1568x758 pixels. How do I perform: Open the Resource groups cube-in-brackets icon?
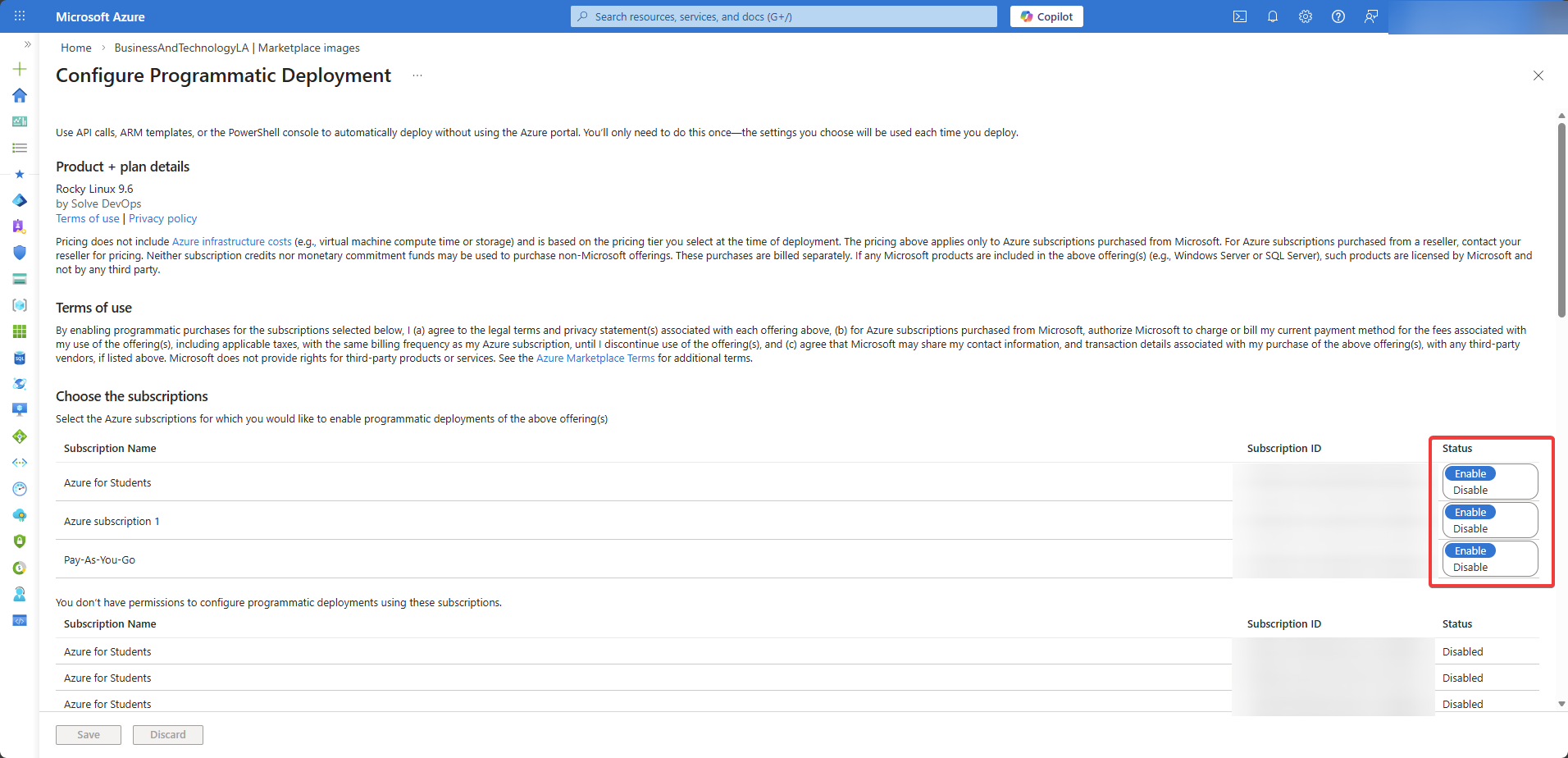pyautogui.click(x=20, y=305)
